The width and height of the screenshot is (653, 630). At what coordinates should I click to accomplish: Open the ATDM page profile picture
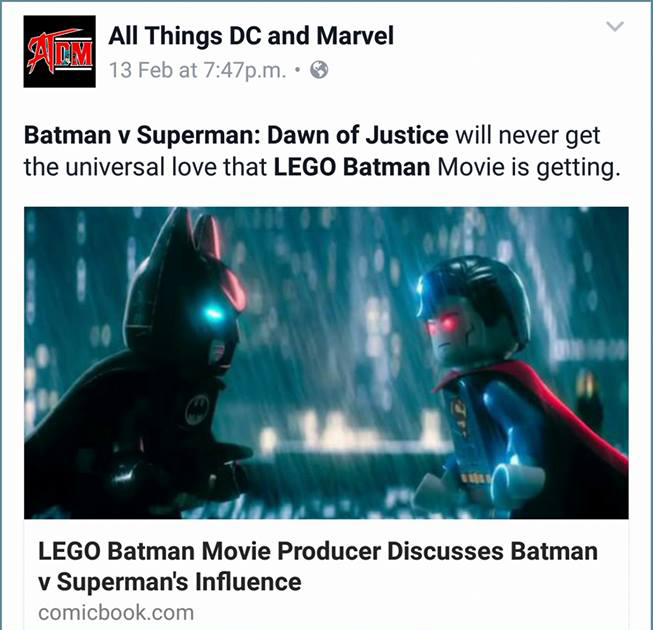point(60,52)
